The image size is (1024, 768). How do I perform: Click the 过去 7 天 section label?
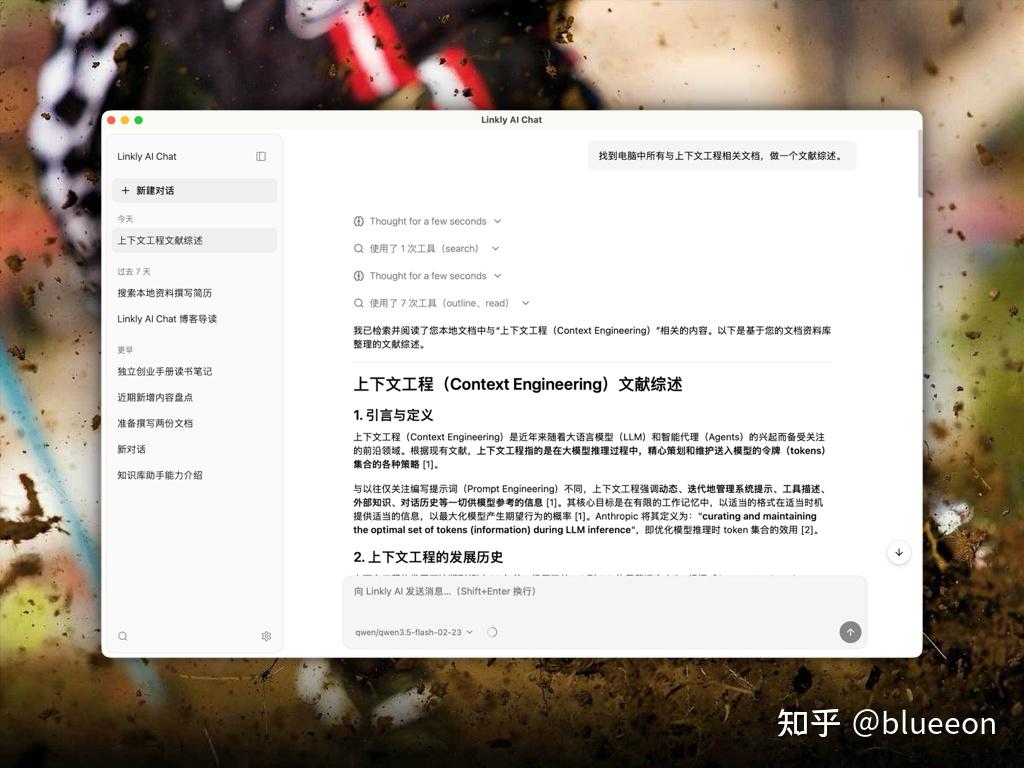tap(134, 271)
